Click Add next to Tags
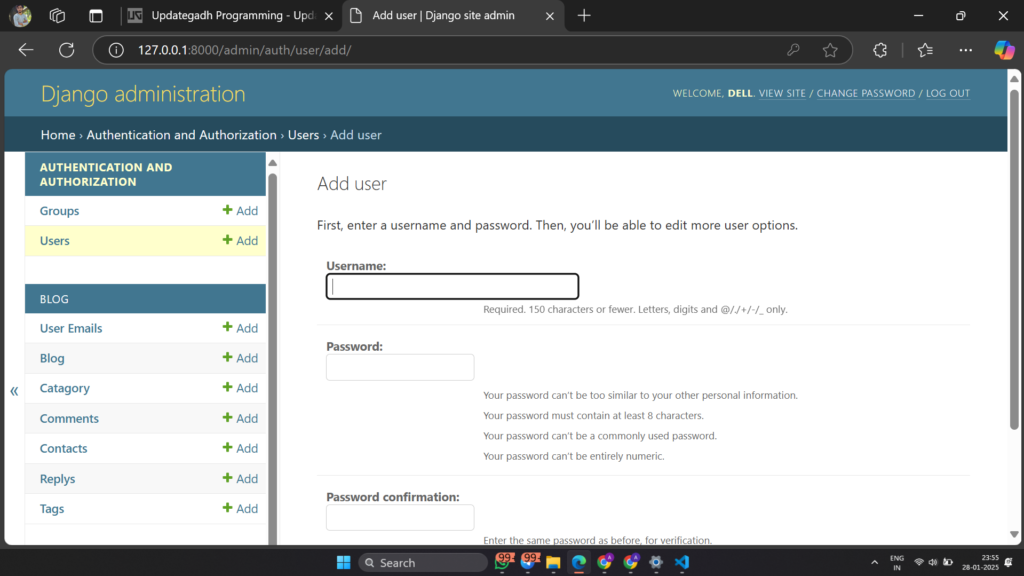The height and width of the screenshot is (576, 1024). click(x=240, y=508)
